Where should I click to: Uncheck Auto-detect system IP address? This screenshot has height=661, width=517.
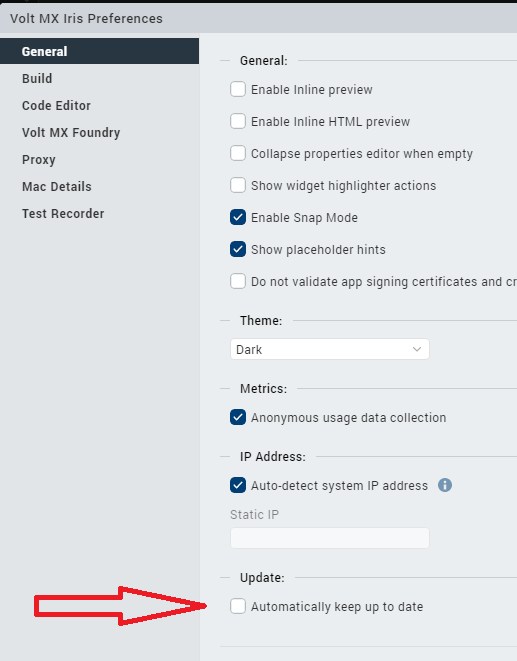pyautogui.click(x=238, y=485)
